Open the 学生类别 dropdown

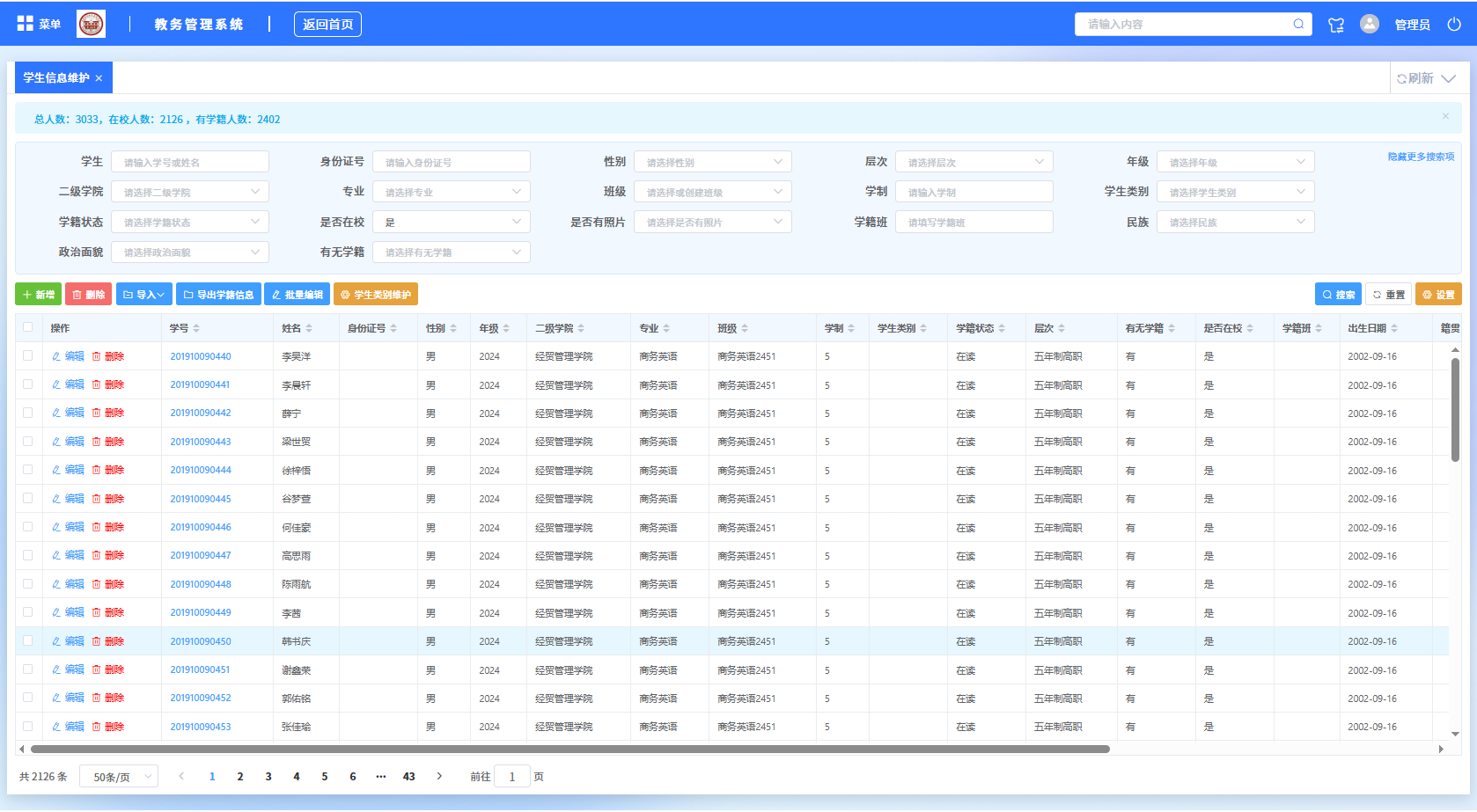pos(1235,192)
